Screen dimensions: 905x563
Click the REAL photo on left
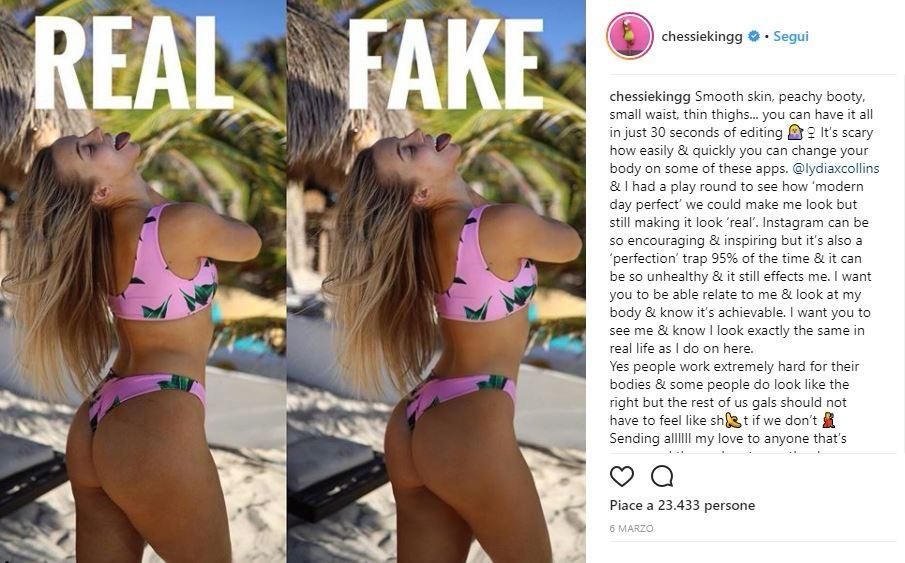[143, 281]
